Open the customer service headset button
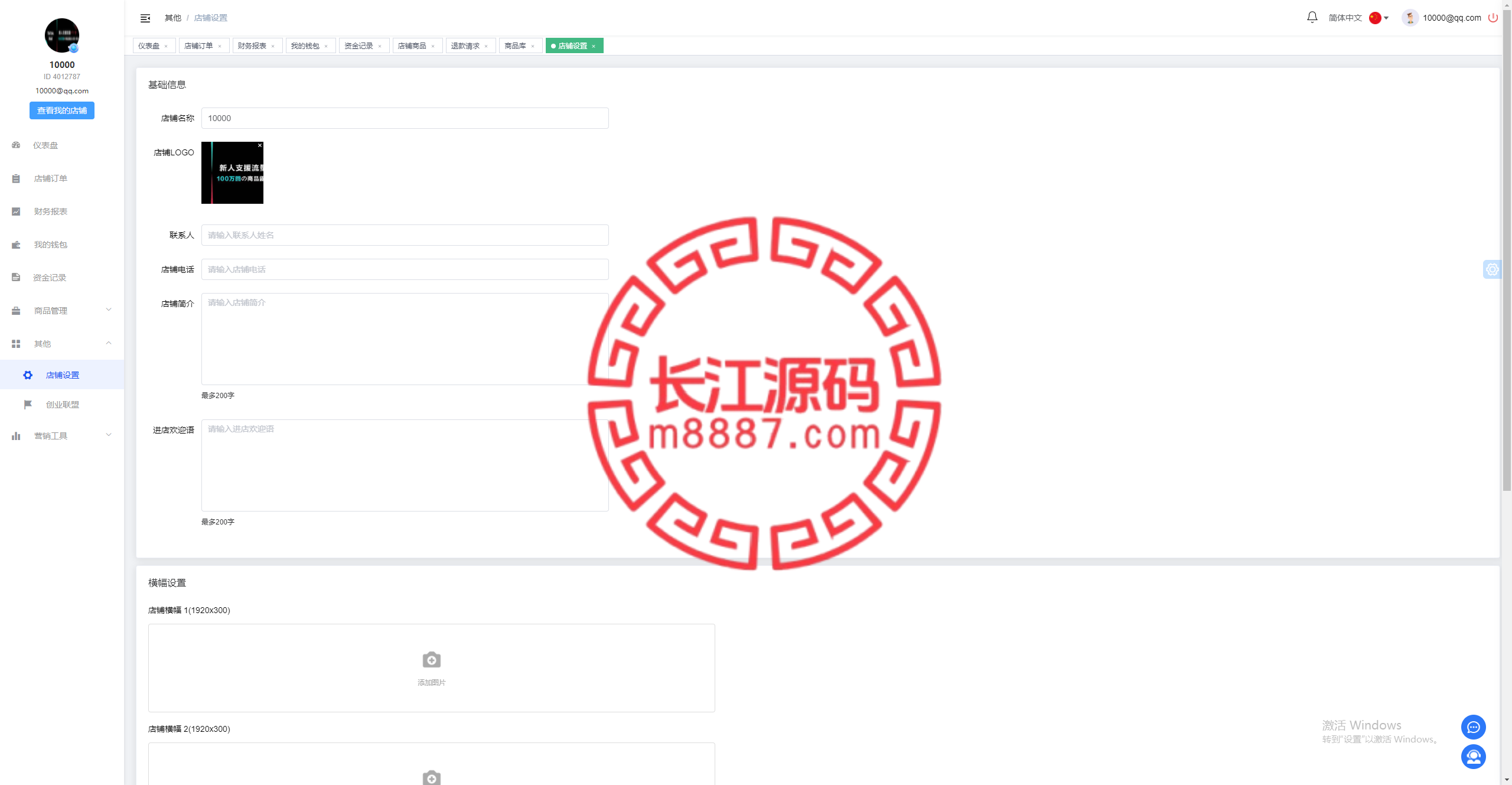This screenshot has height=785, width=1512. coord(1474,757)
